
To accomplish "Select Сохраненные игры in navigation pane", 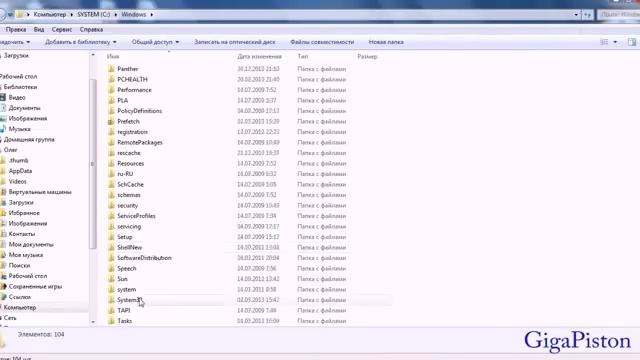I will point(35,287).
